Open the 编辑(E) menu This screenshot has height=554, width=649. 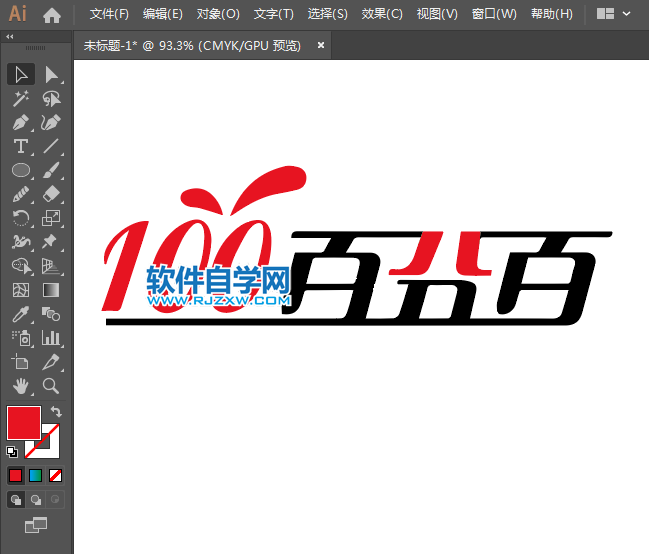click(x=163, y=14)
